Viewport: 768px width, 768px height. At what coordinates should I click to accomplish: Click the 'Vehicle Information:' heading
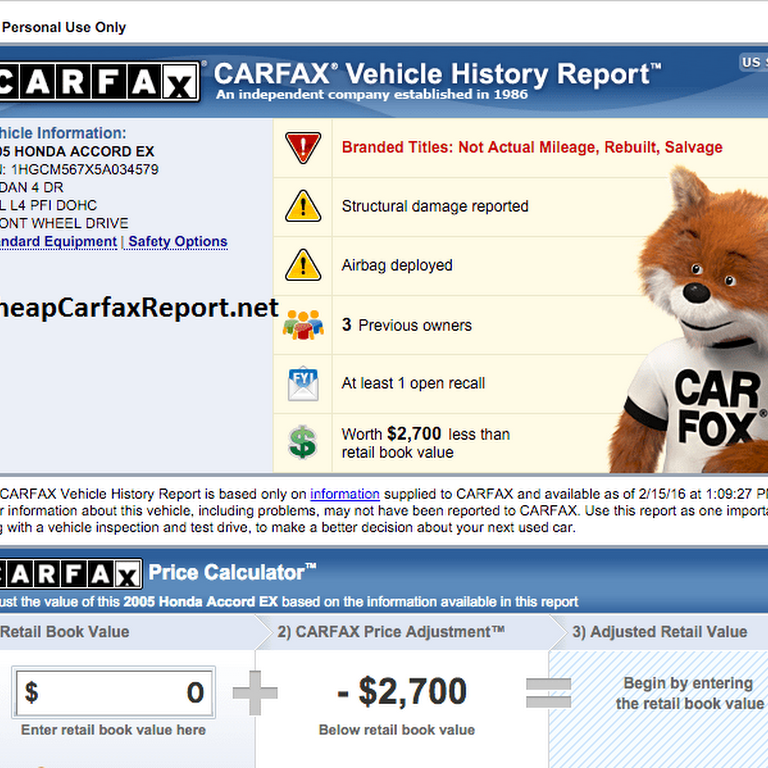point(63,133)
